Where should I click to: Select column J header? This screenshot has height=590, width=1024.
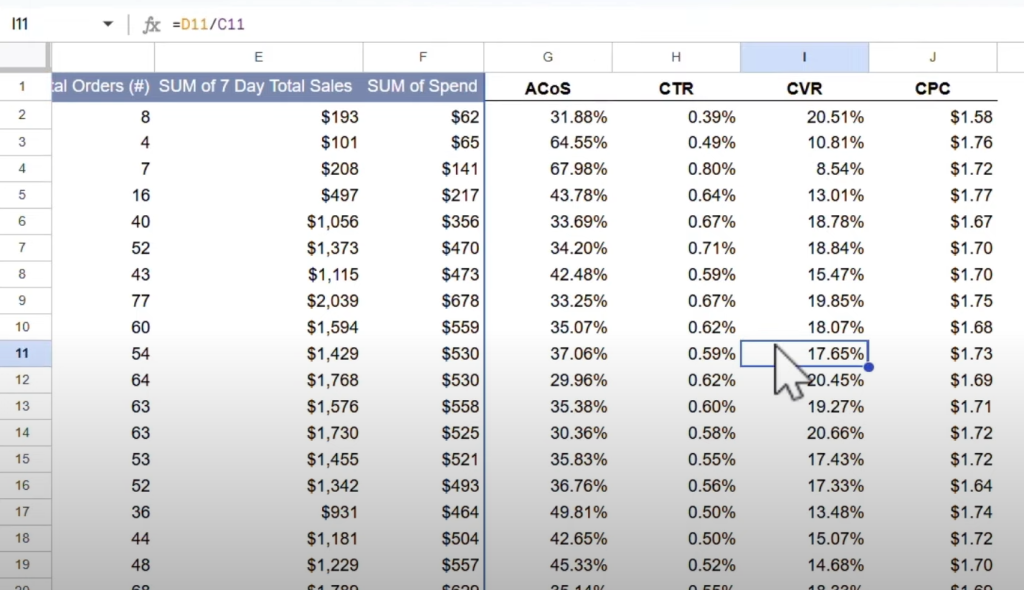tap(932, 58)
